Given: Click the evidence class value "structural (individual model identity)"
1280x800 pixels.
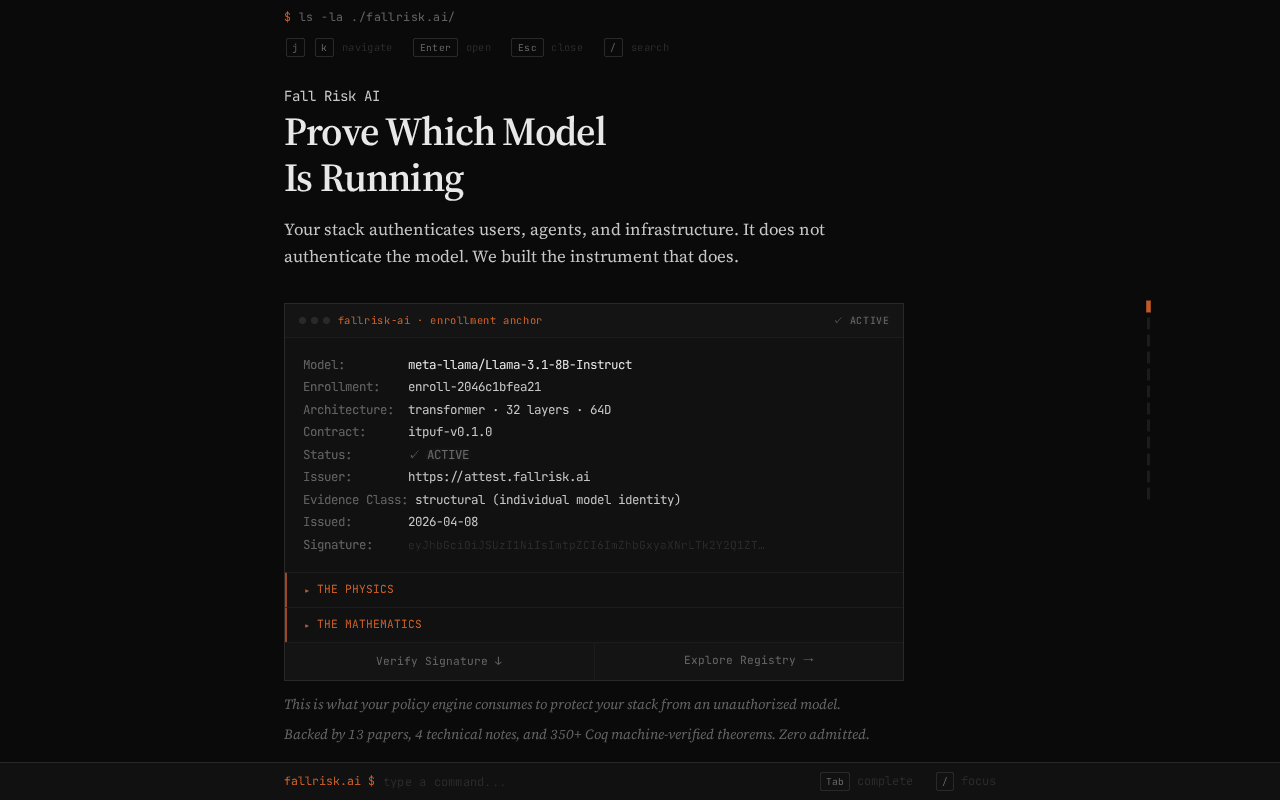Looking at the screenshot, I should click(548, 500).
